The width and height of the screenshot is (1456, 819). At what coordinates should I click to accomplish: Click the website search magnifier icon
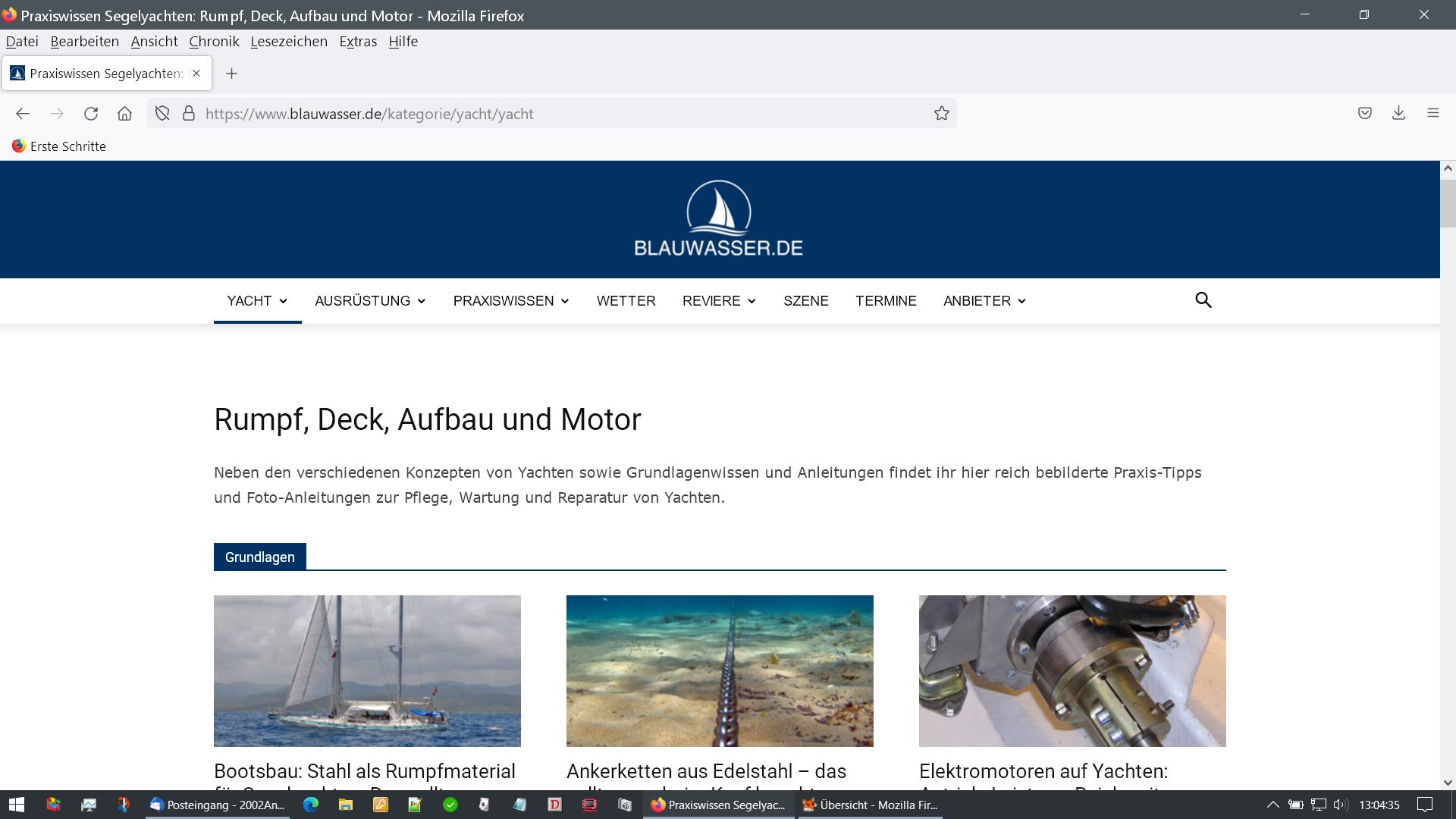click(1203, 300)
